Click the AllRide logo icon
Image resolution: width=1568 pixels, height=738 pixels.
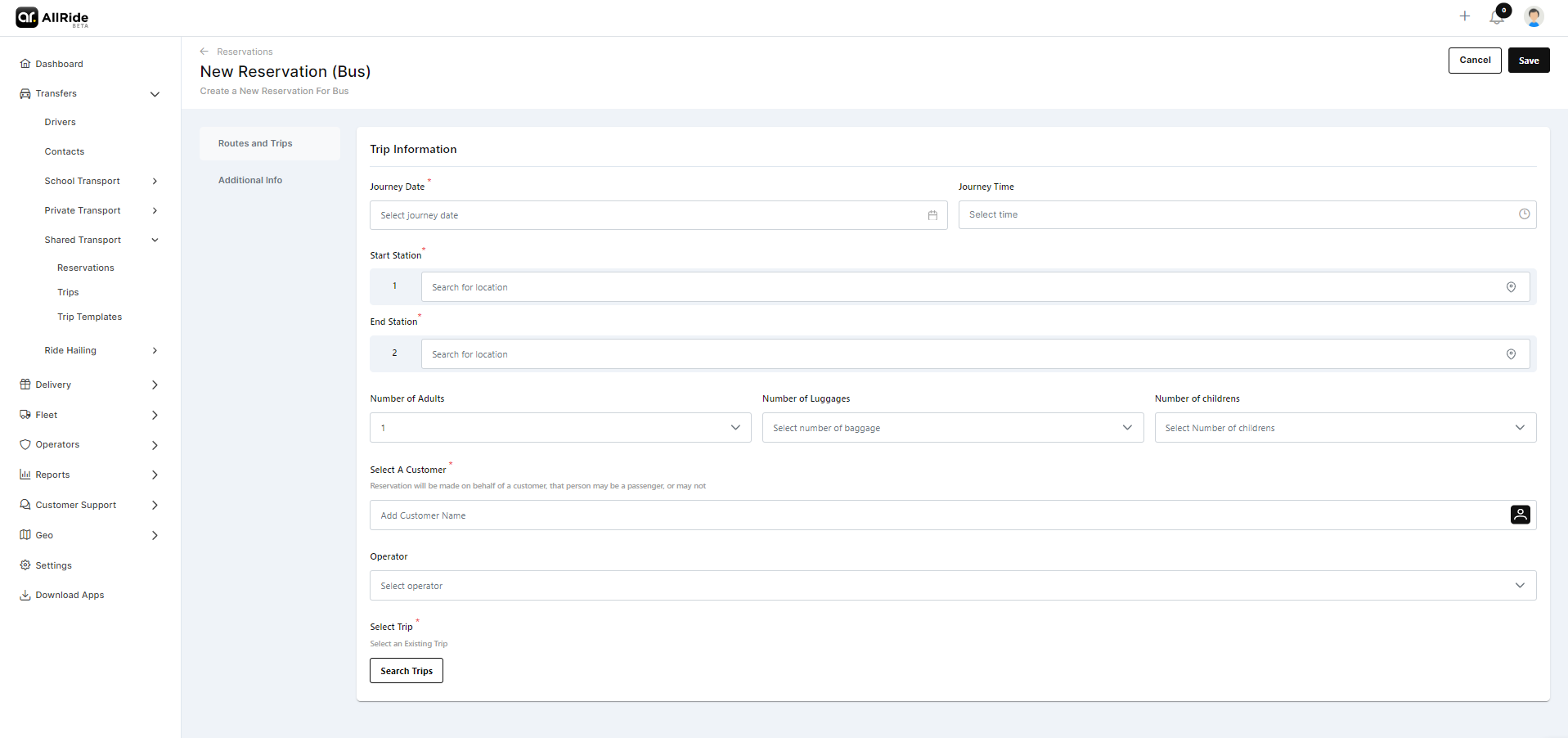pyautogui.click(x=27, y=16)
